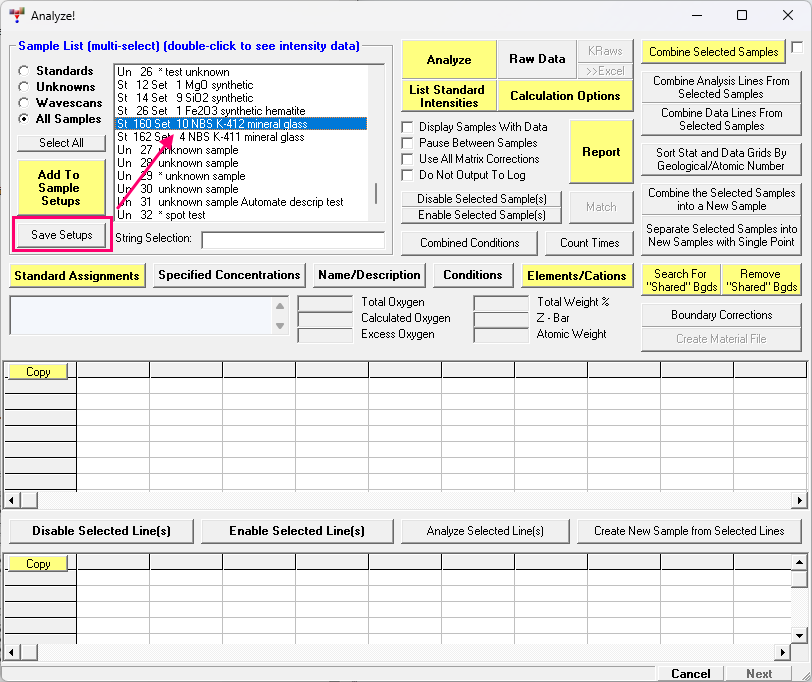Open Elements/Cations settings
The height and width of the screenshot is (682, 812).
point(577,275)
